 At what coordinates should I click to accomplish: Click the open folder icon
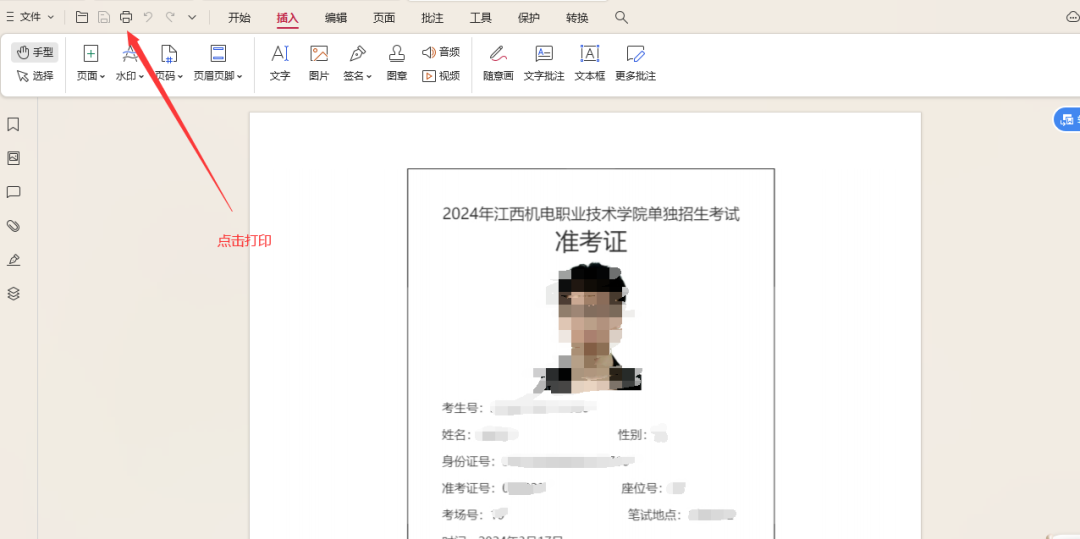(x=82, y=17)
